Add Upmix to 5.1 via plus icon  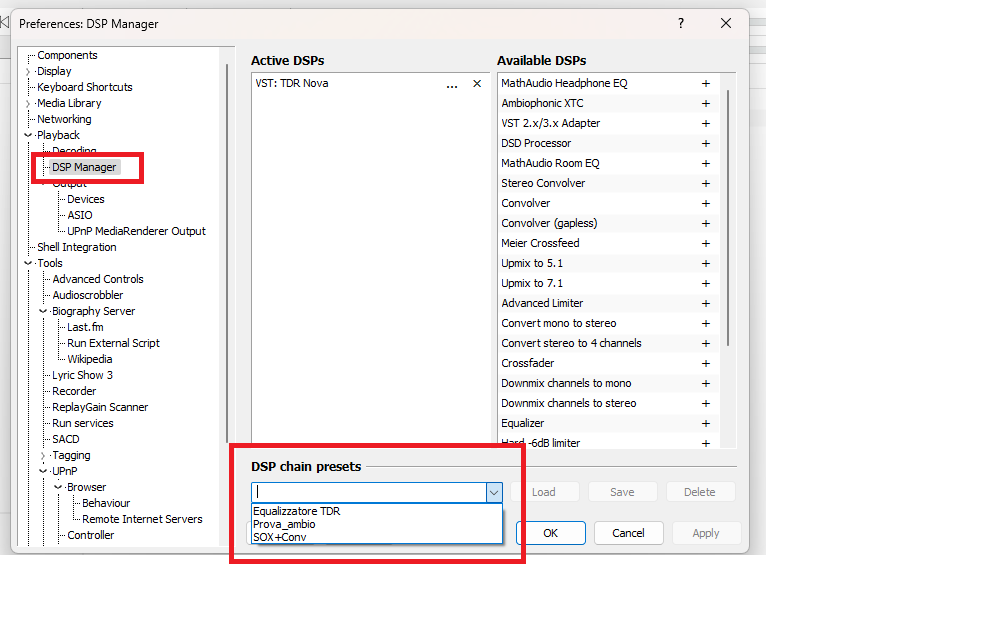click(705, 263)
